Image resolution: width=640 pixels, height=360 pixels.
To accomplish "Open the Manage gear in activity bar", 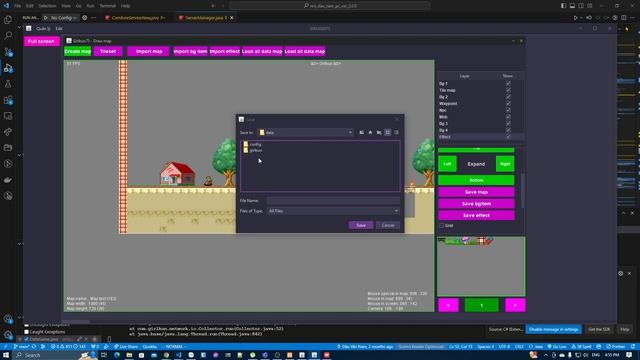I will coord(8,335).
